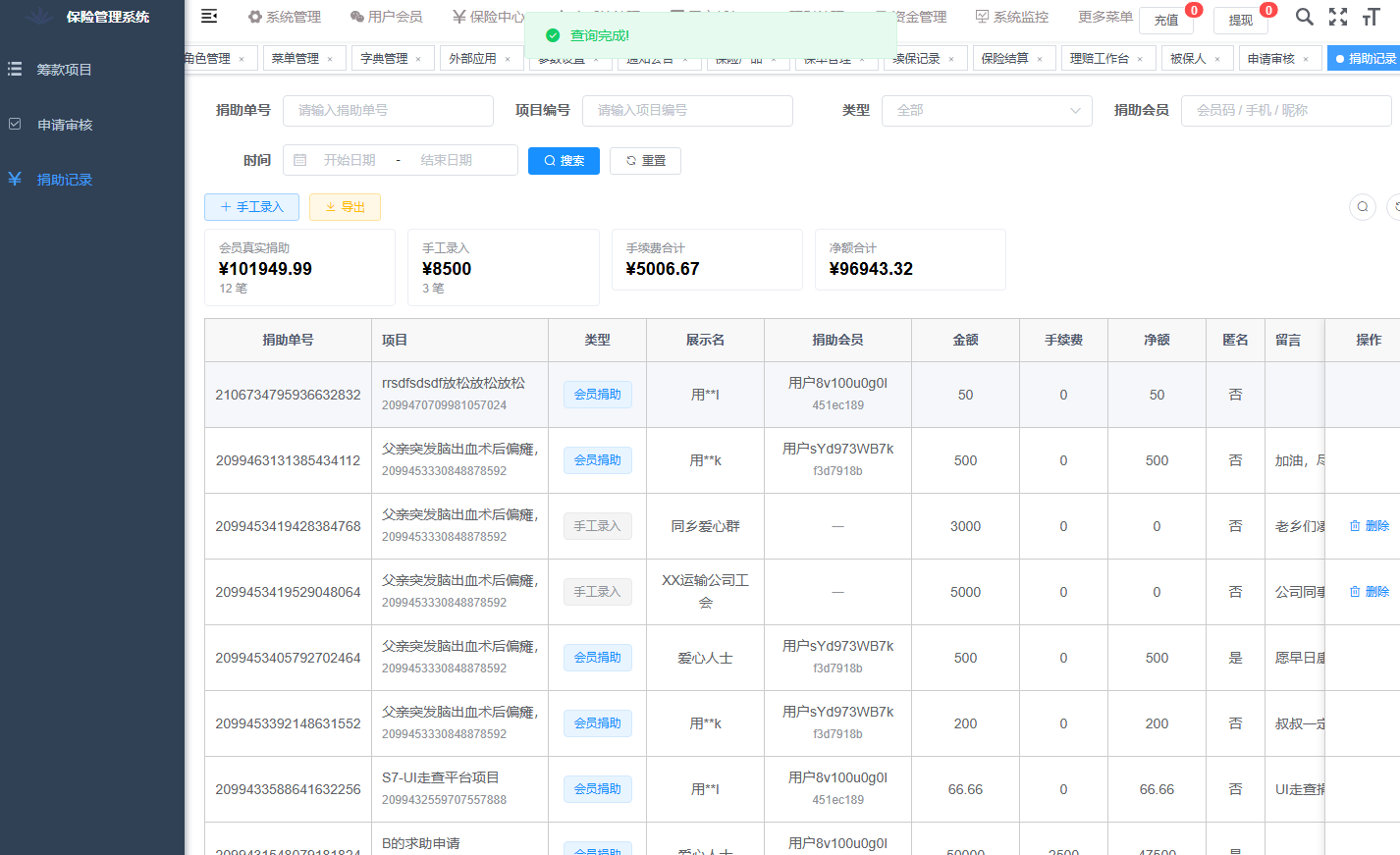The image size is (1400, 855).
Task: Click the 导出 export button
Action: [x=345, y=207]
